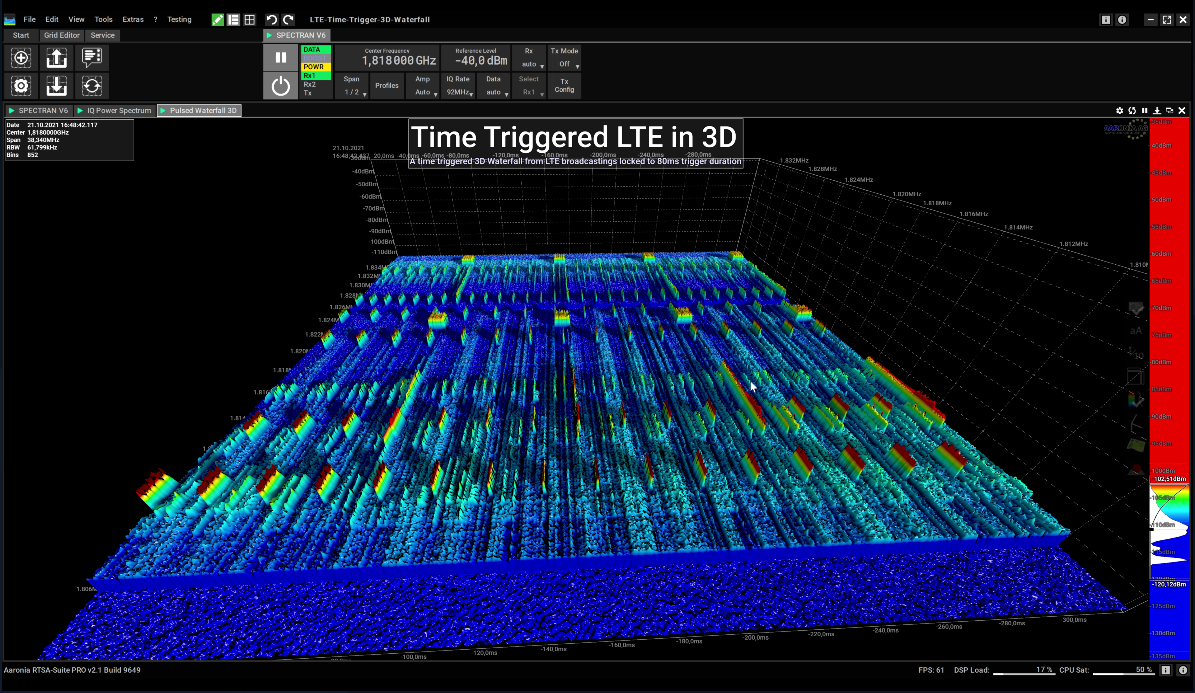The height and width of the screenshot is (693, 1195).
Task: Click the upload/export mission icon
Action: pos(56,58)
